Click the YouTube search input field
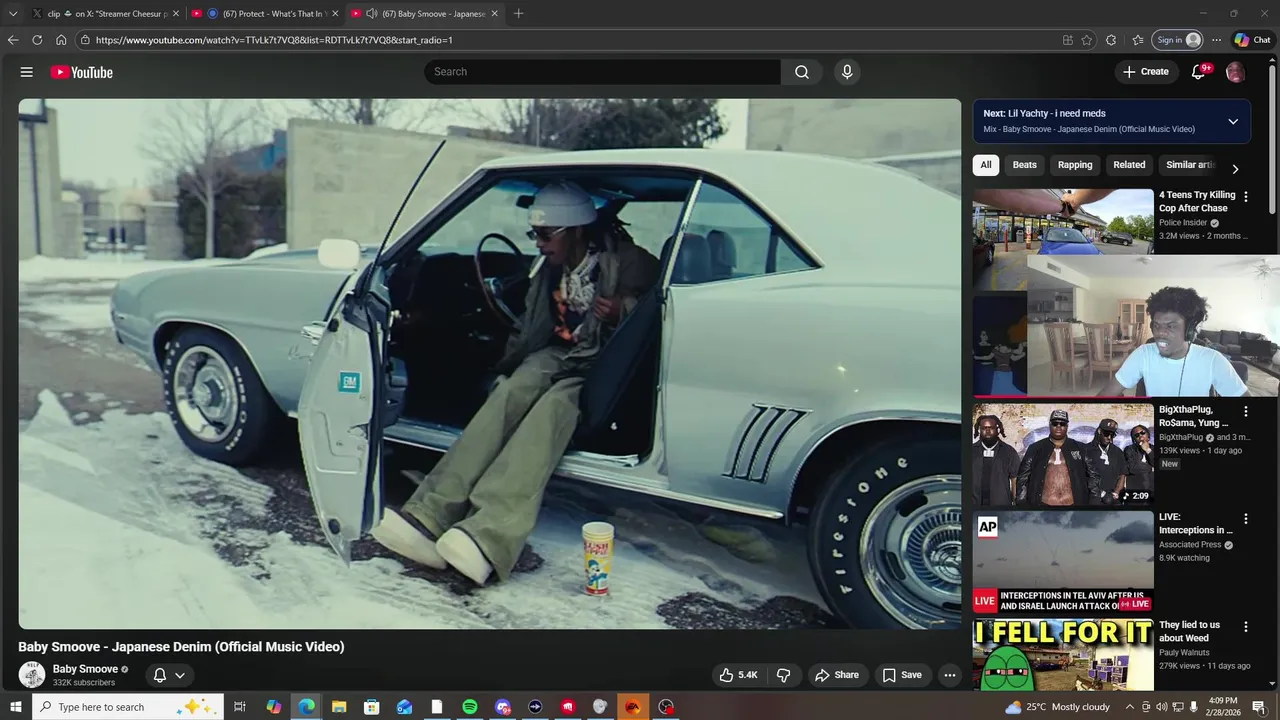The image size is (1280, 720). pos(602,72)
